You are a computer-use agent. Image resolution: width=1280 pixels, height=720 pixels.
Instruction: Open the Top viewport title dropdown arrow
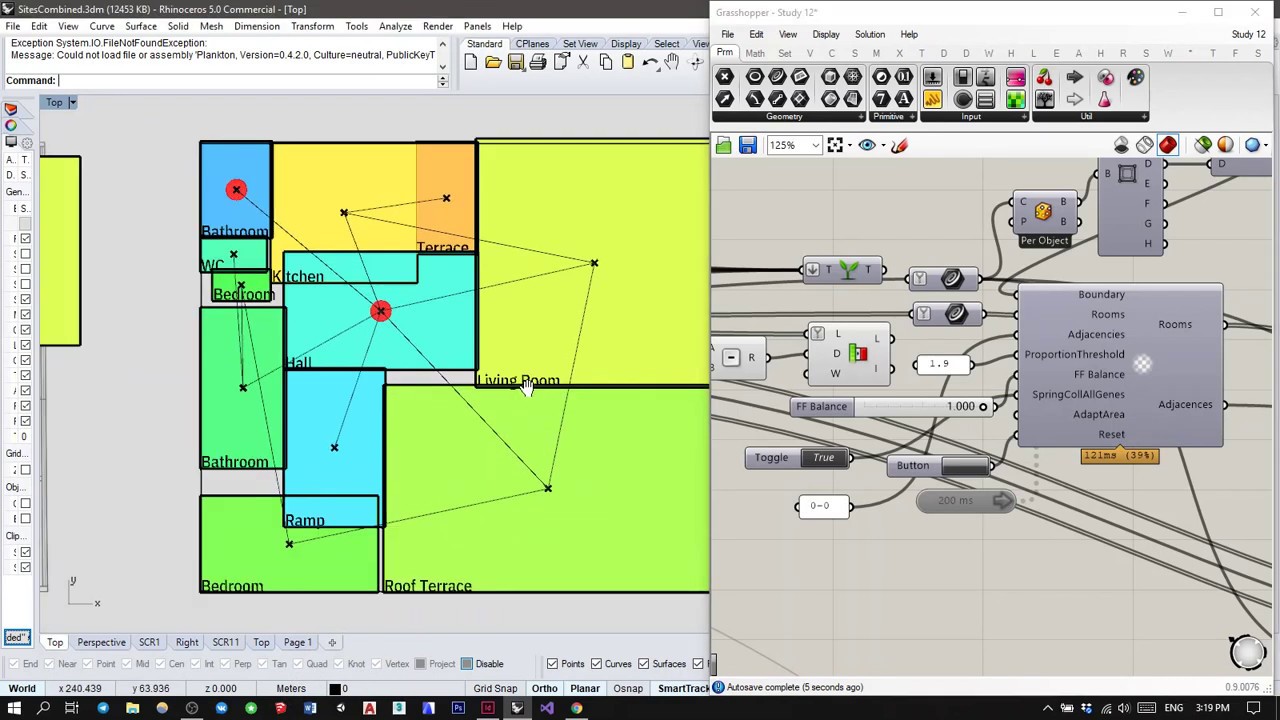(x=72, y=102)
